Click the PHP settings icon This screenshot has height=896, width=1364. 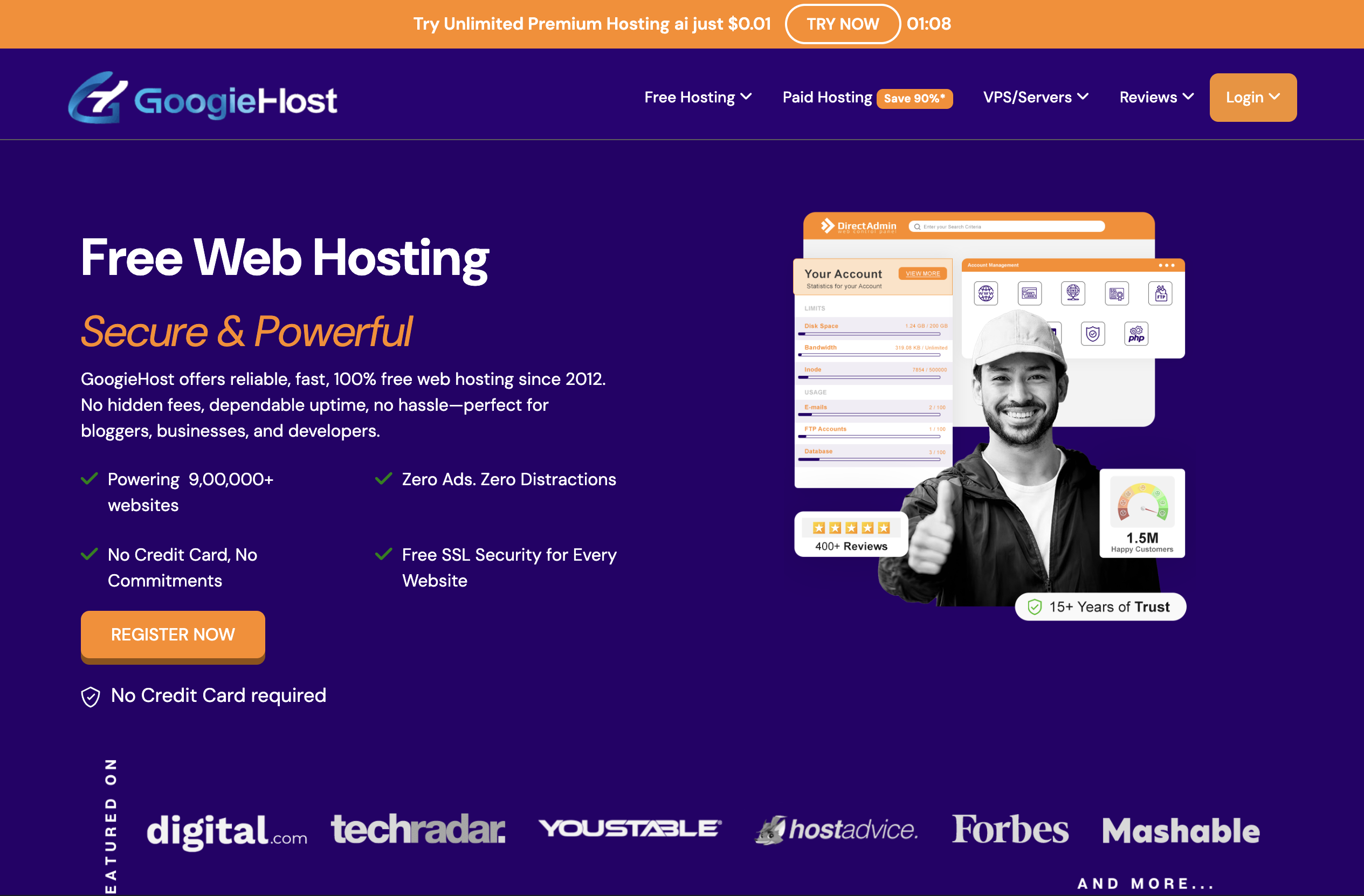click(x=1136, y=334)
